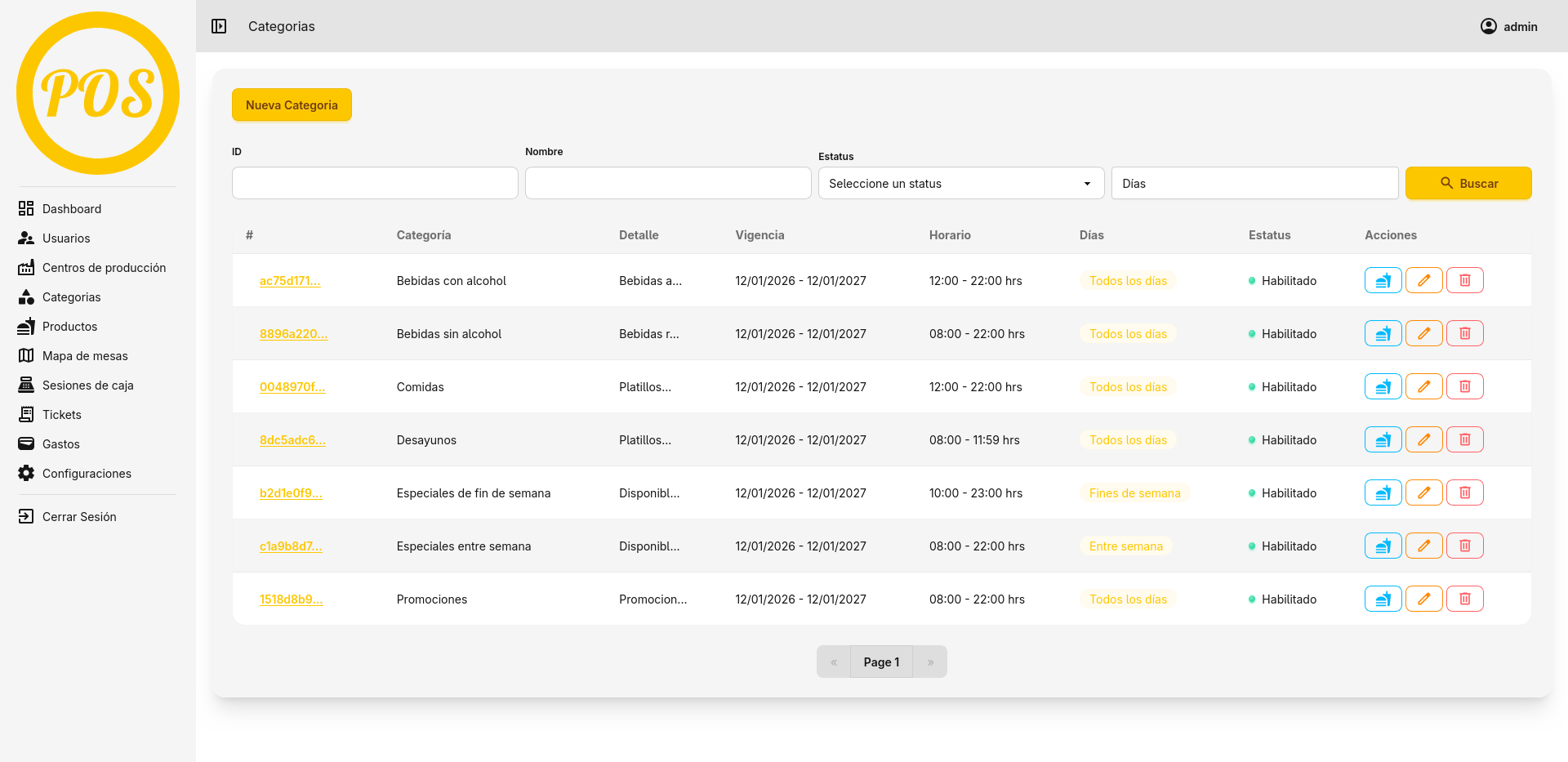1568x762 pixels.
Task: Open products for Especiales entre semana
Action: 1383,546
